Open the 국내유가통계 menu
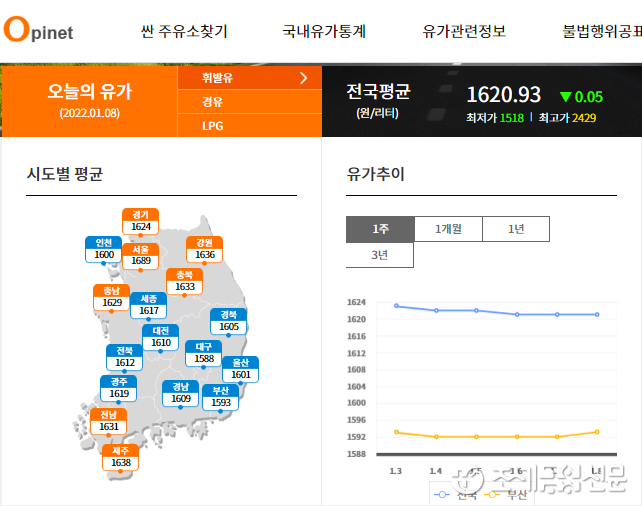The image size is (642, 506). point(324,31)
